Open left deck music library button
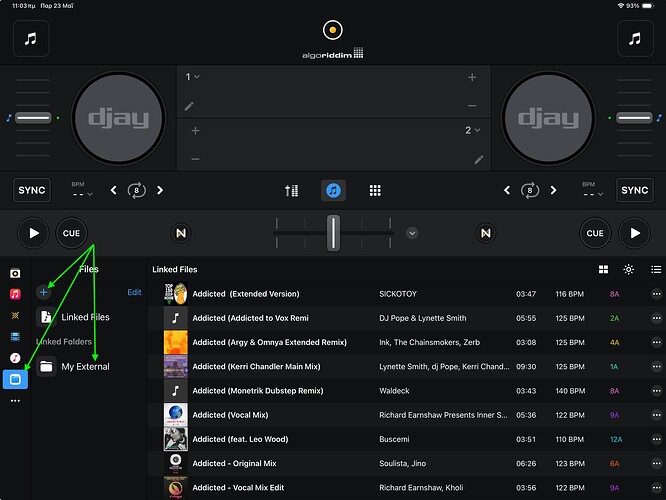This screenshot has height=500, width=666. pyautogui.click(x=31, y=39)
